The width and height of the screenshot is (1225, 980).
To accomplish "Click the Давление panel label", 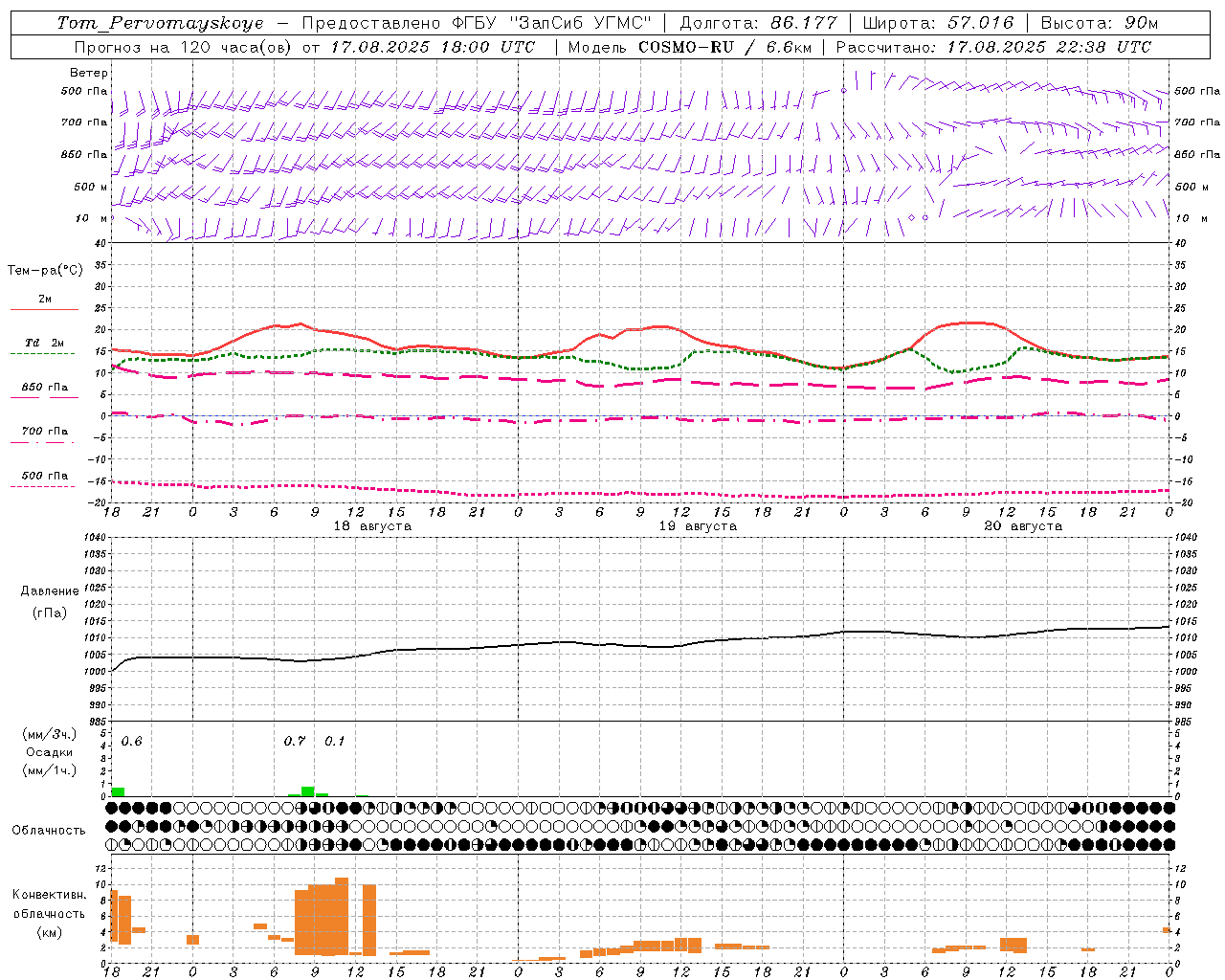I will pos(50,591).
